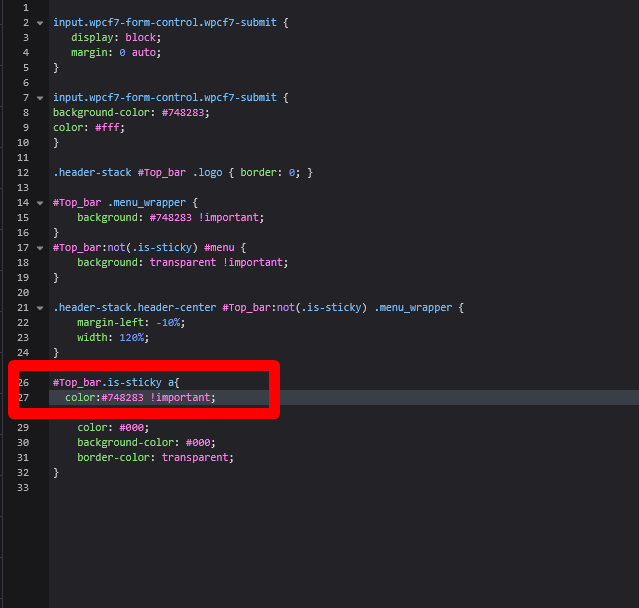Click the 'margin: 0 auto;' declaration
Screen dimensions: 639x608
tap(115, 52)
